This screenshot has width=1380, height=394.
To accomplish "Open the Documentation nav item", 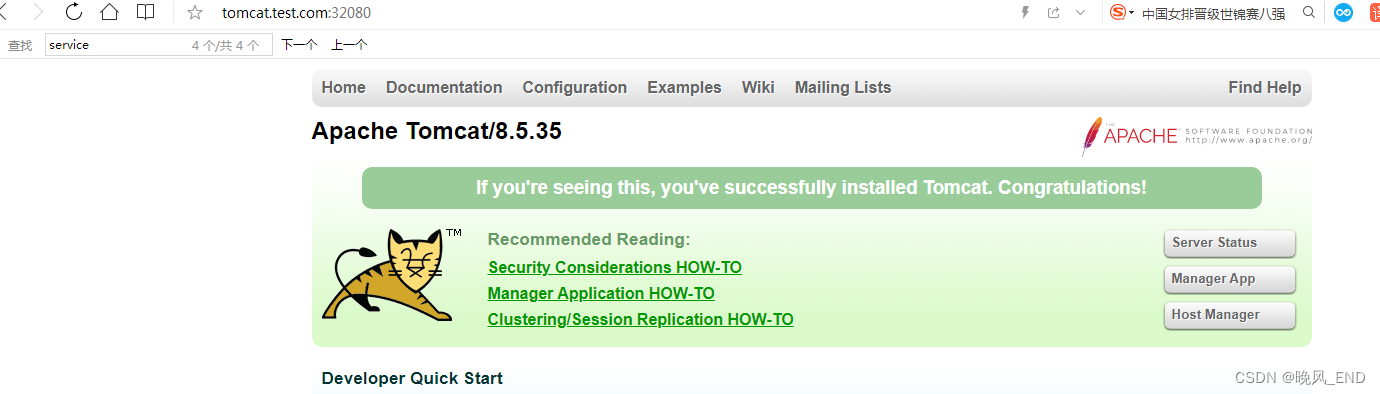I will (444, 88).
